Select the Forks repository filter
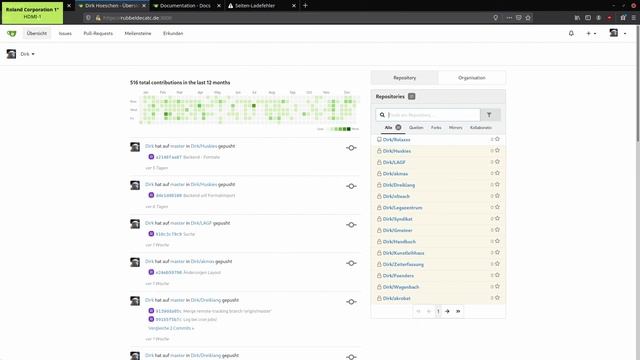Viewport: 640px width, 360px height. point(436,128)
